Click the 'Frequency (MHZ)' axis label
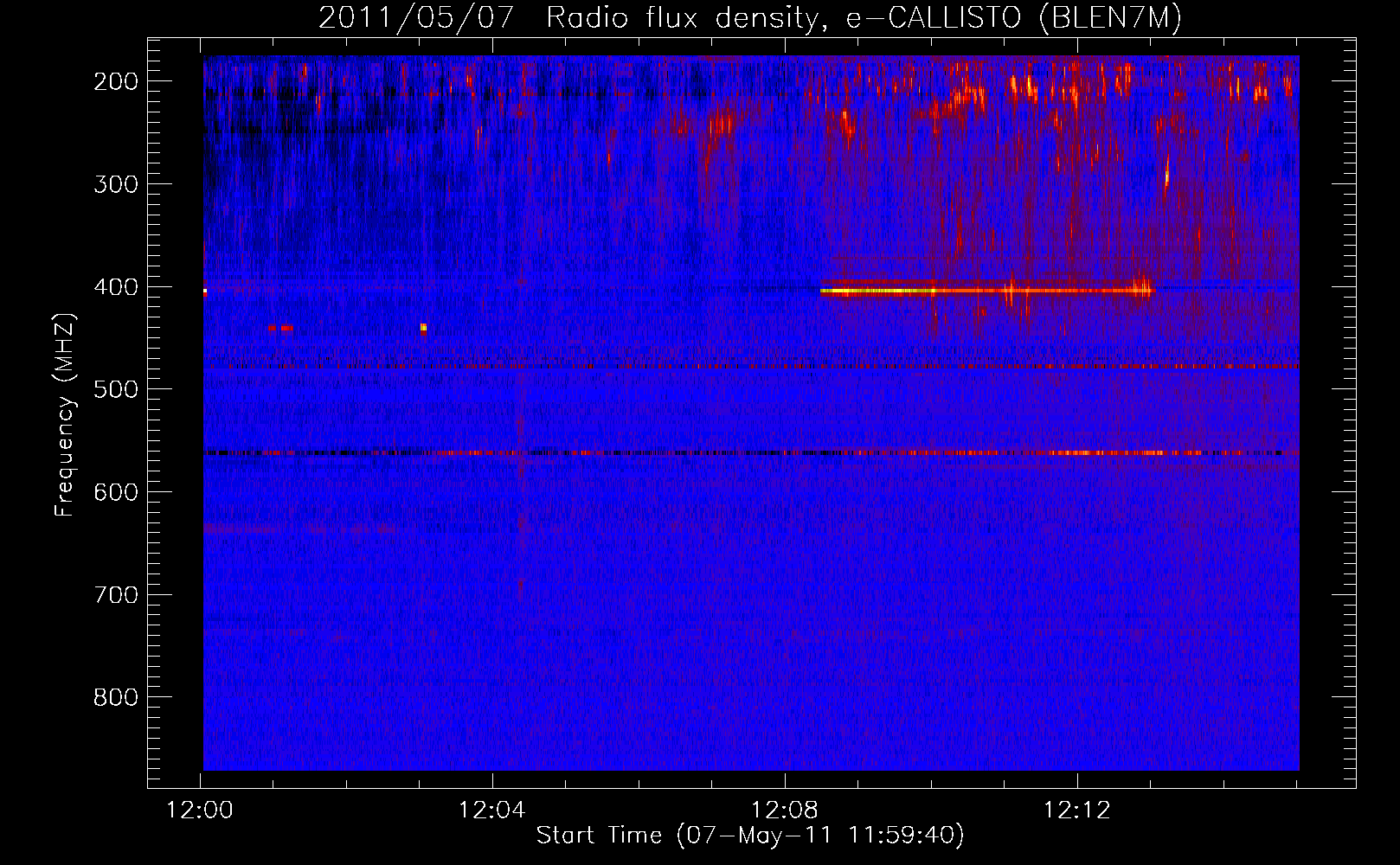This screenshot has height=865, width=1400. click(65, 414)
